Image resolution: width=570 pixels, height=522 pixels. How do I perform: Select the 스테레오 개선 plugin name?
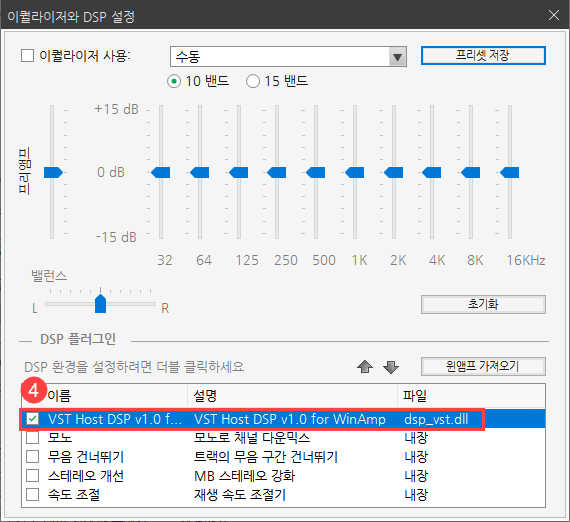point(86,475)
